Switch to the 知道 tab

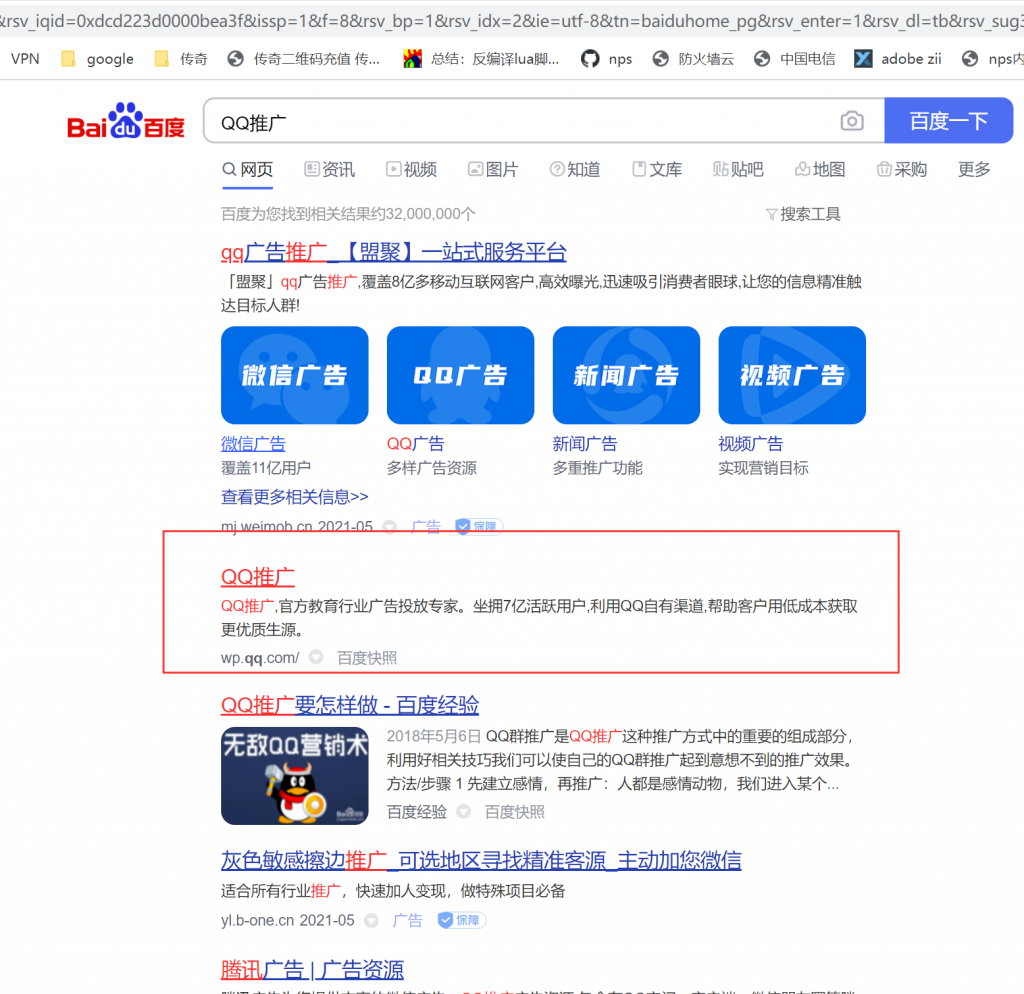tap(575, 170)
